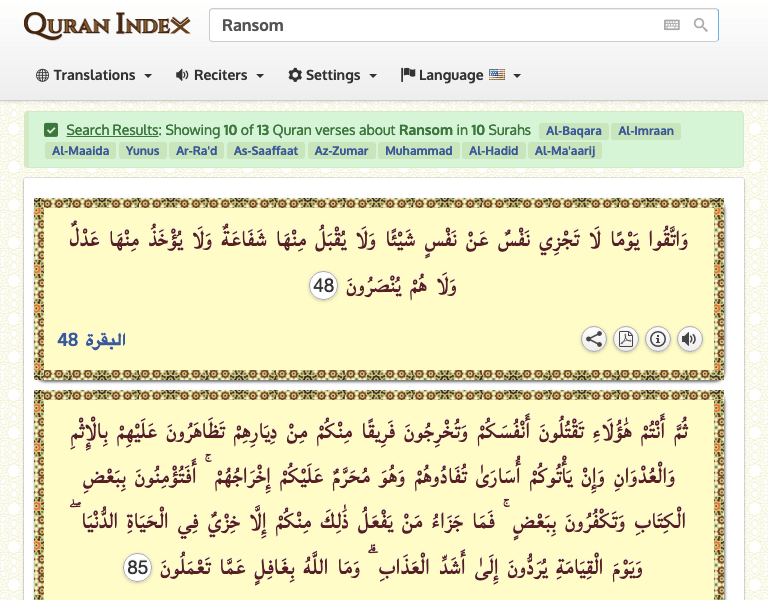Filter by the Al-Imraan surah tag
The width and height of the screenshot is (768, 600).
646,131
